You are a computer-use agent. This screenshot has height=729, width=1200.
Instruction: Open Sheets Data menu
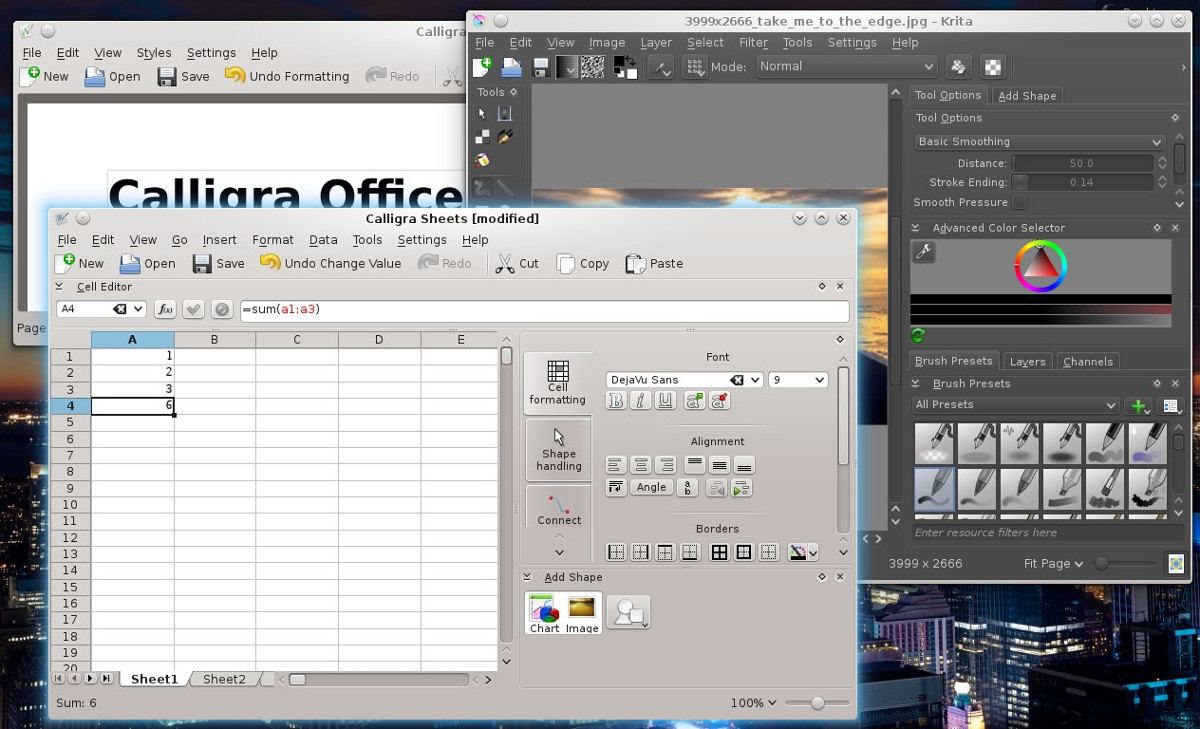tap(323, 240)
